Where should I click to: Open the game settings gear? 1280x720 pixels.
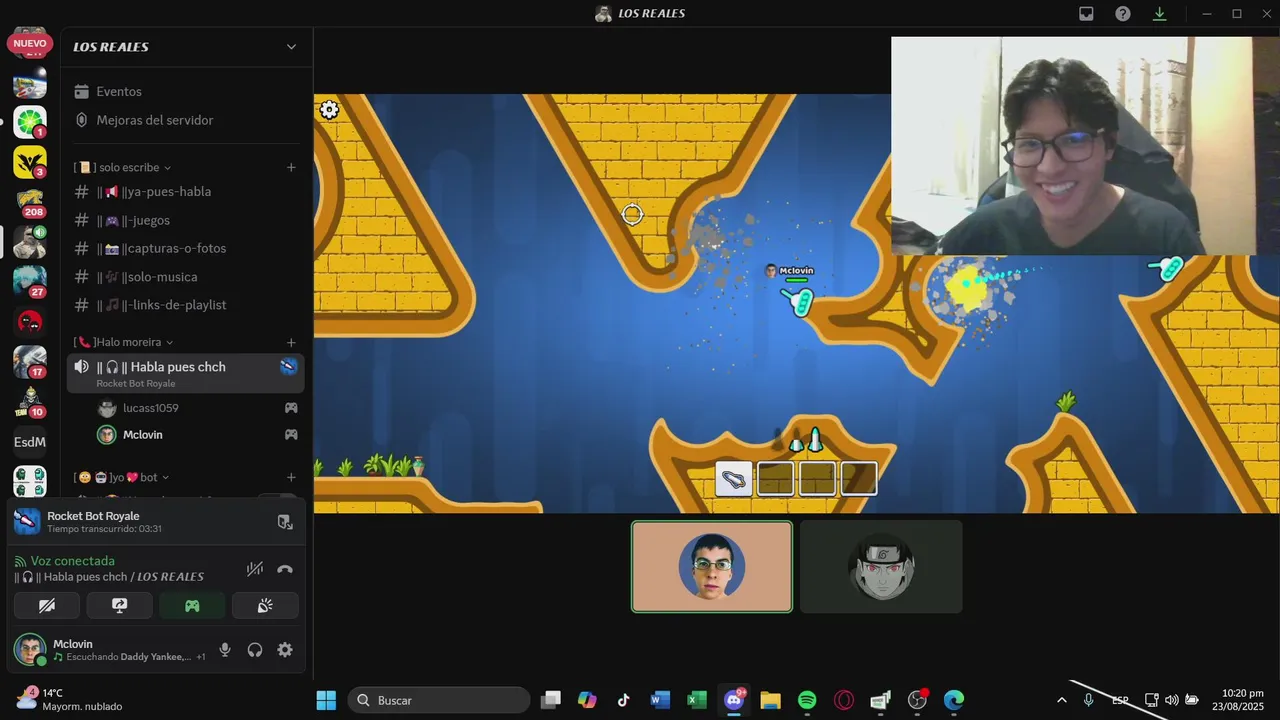pyautogui.click(x=329, y=110)
